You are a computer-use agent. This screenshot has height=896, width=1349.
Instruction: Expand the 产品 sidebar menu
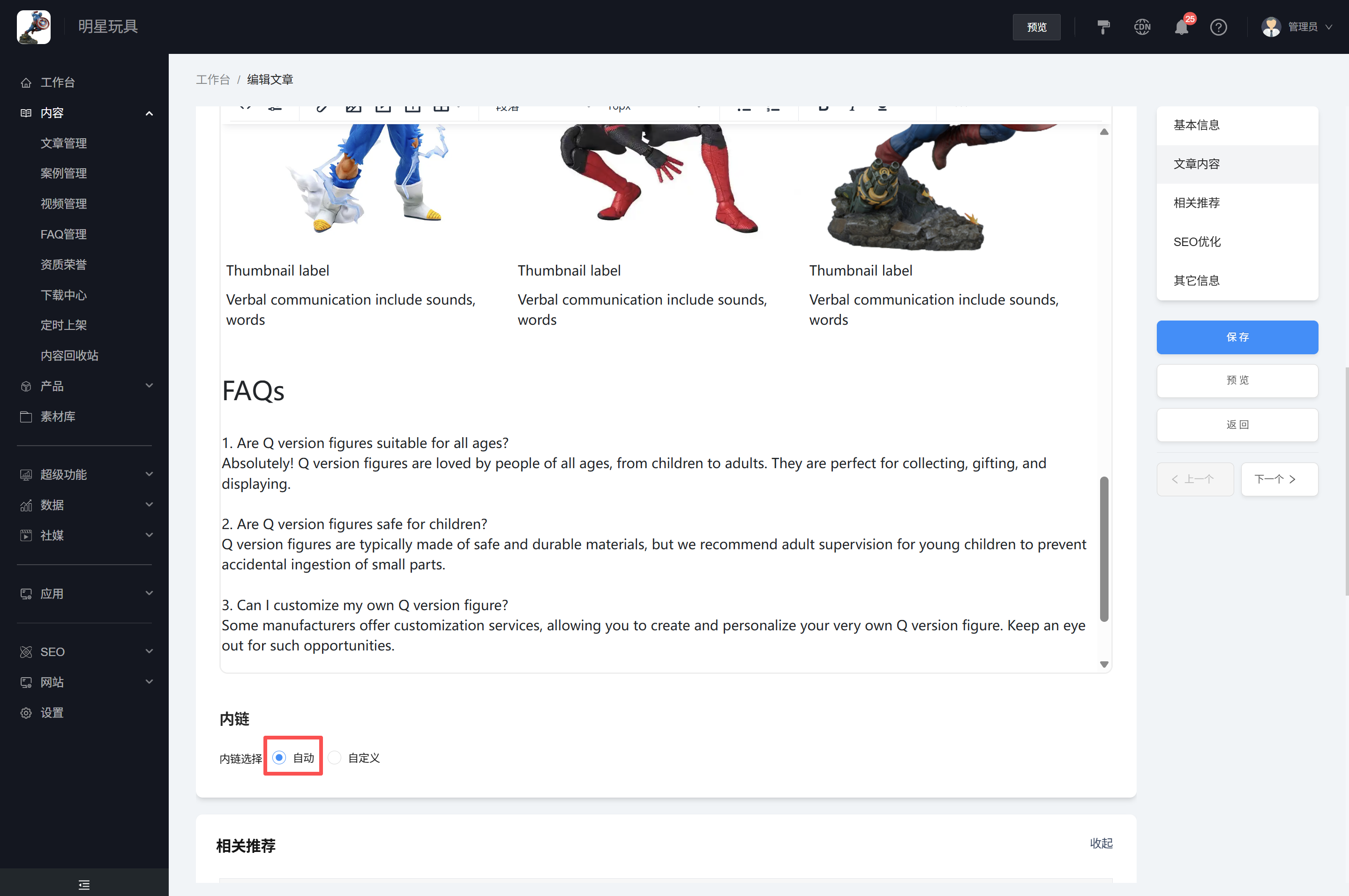149,386
